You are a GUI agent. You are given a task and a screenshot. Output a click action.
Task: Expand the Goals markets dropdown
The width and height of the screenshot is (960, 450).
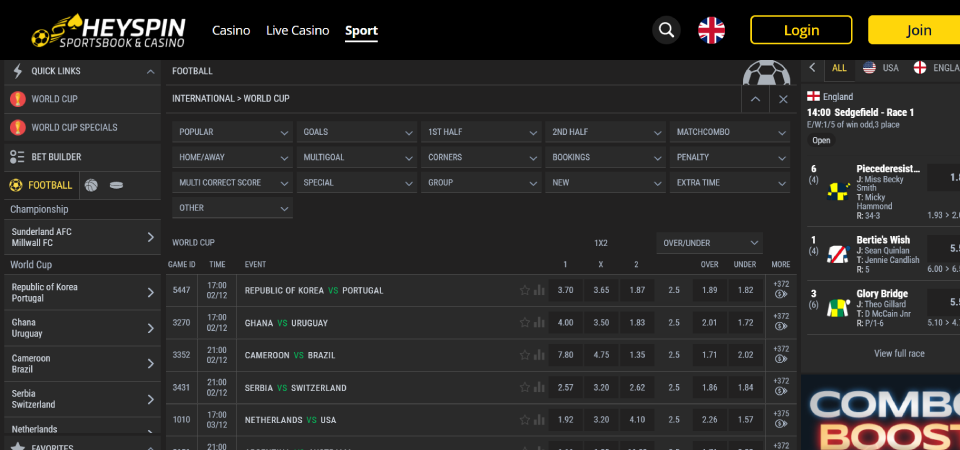[x=357, y=132]
